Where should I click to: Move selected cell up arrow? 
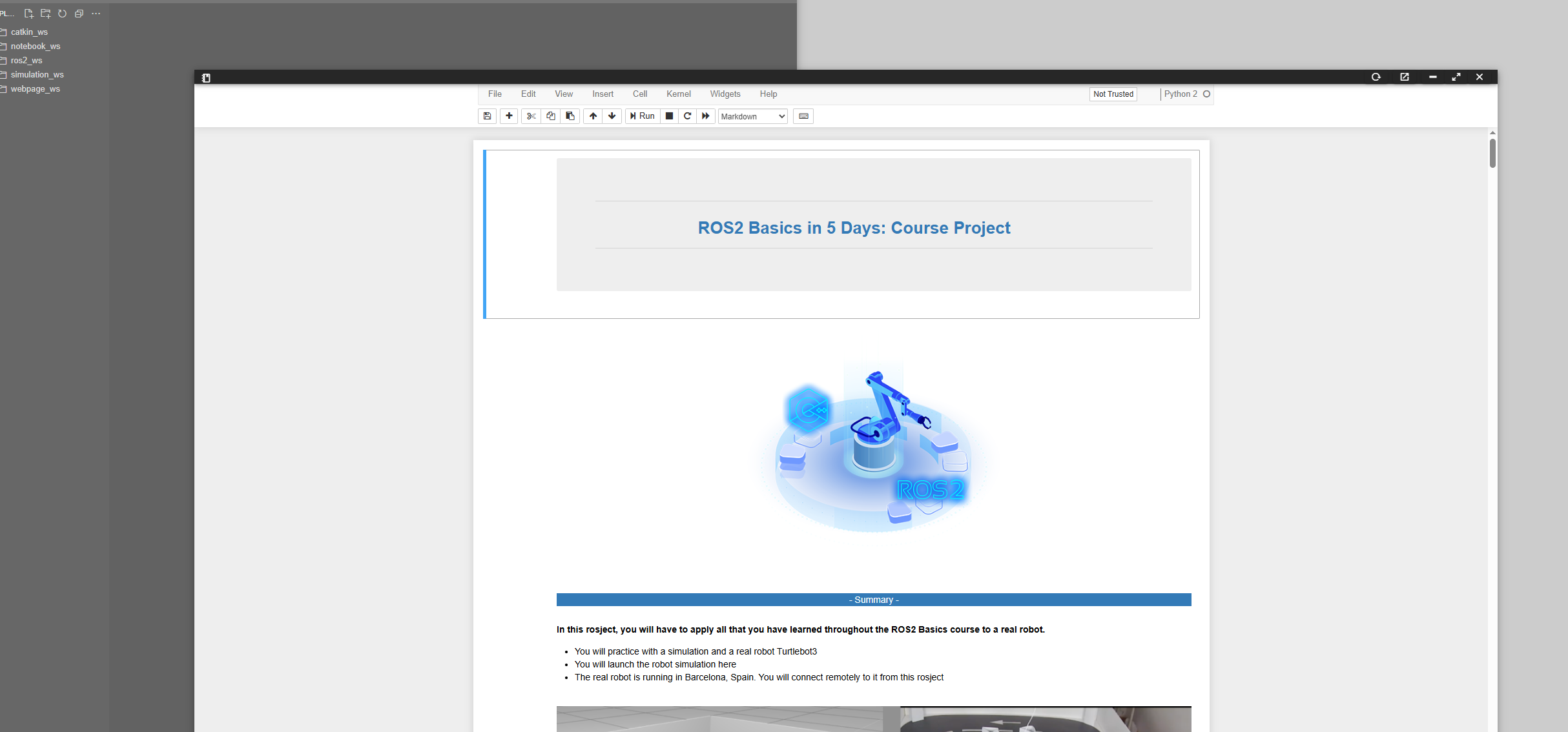(593, 116)
